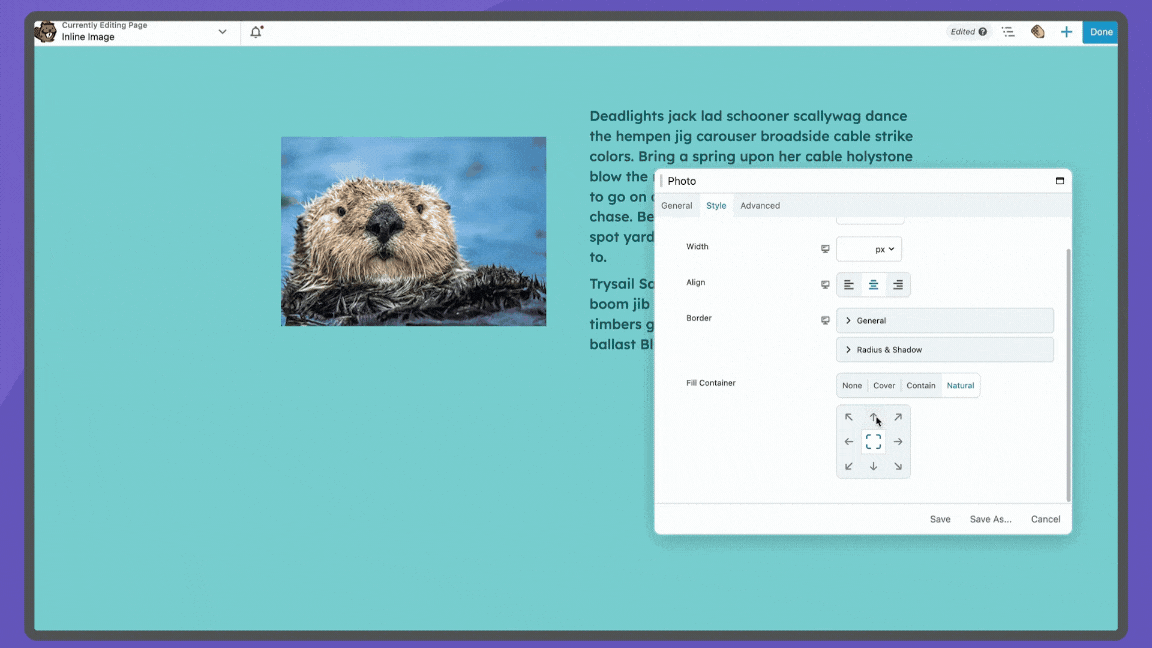Select None for Fill Container

pyautogui.click(x=852, y=385)
